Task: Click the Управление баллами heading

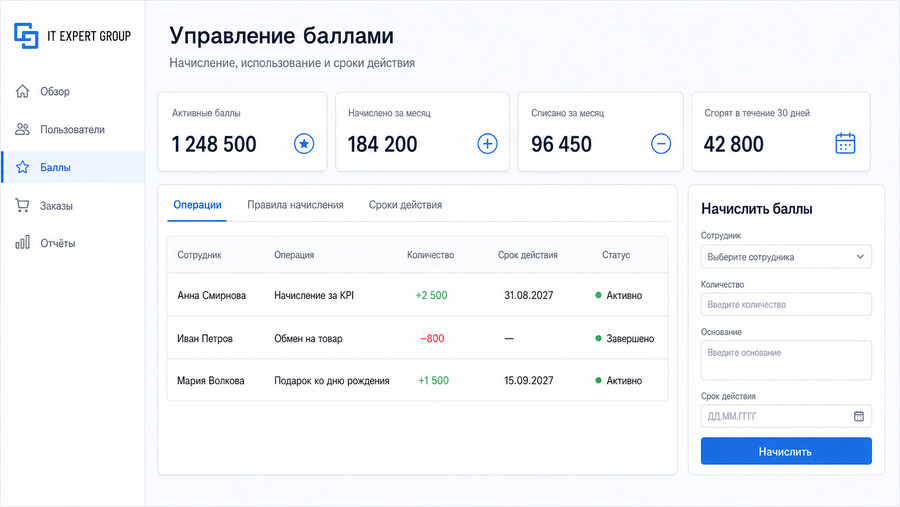Action: click(x=281, y=36)
